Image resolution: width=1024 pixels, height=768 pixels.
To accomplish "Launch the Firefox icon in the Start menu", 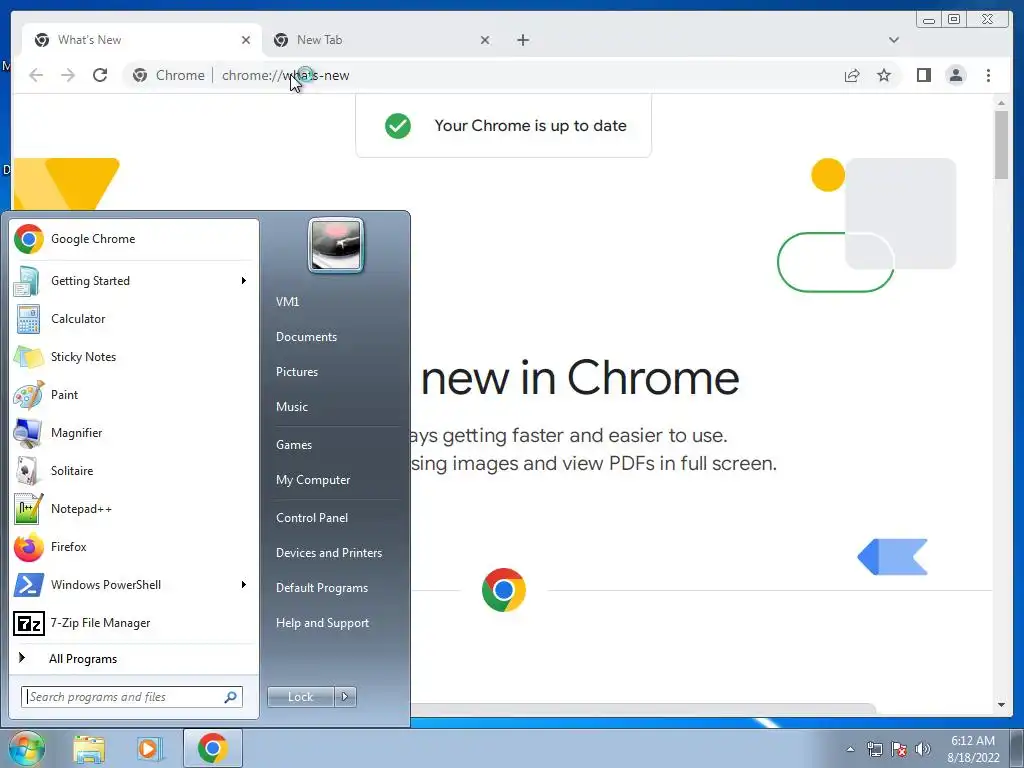I will coord(29,547).
